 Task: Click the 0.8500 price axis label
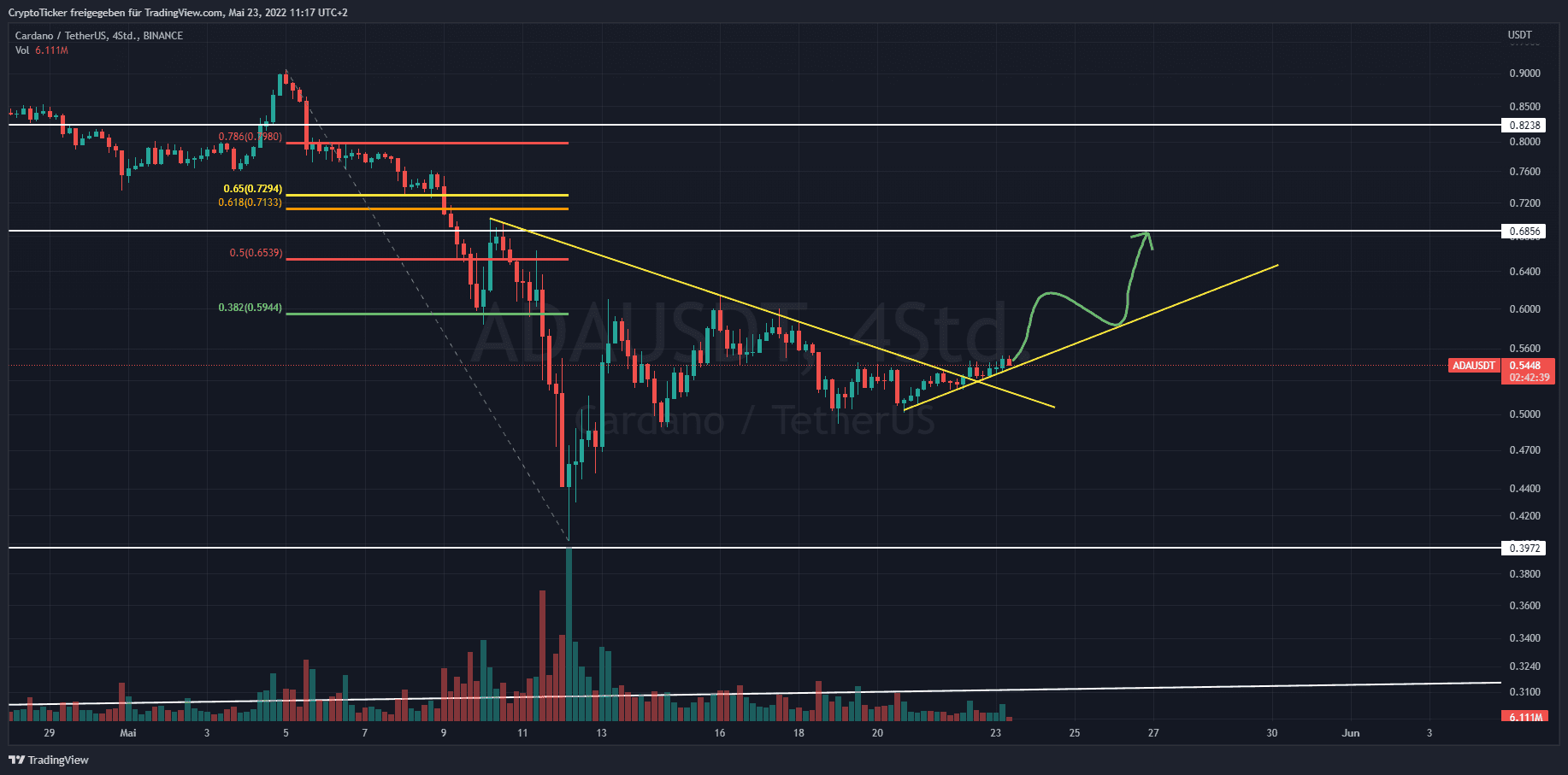[1524, 107]
